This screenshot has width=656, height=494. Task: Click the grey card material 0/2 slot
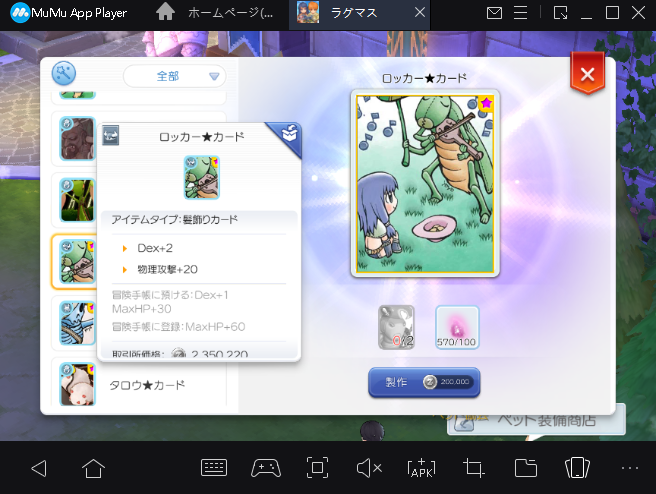click(x=396, y=328)
